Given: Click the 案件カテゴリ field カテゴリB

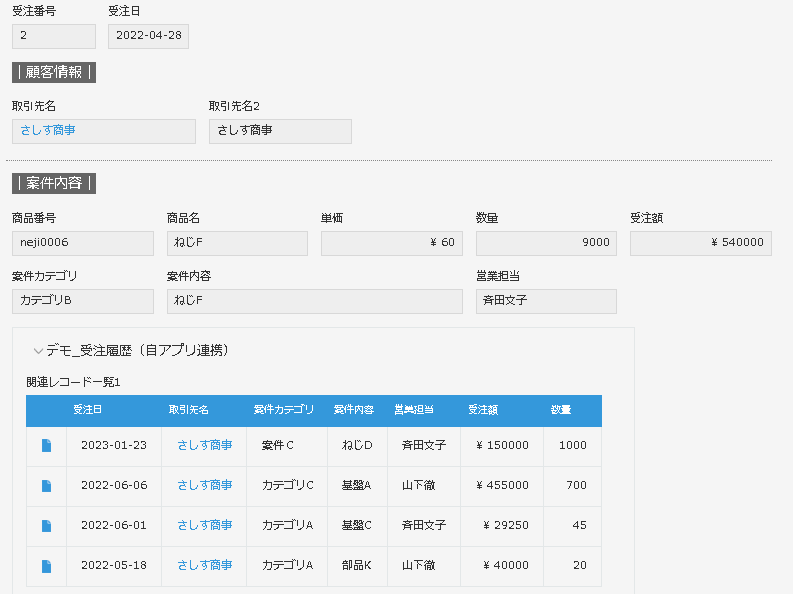Looking at the screenshot, I should 82,301.
